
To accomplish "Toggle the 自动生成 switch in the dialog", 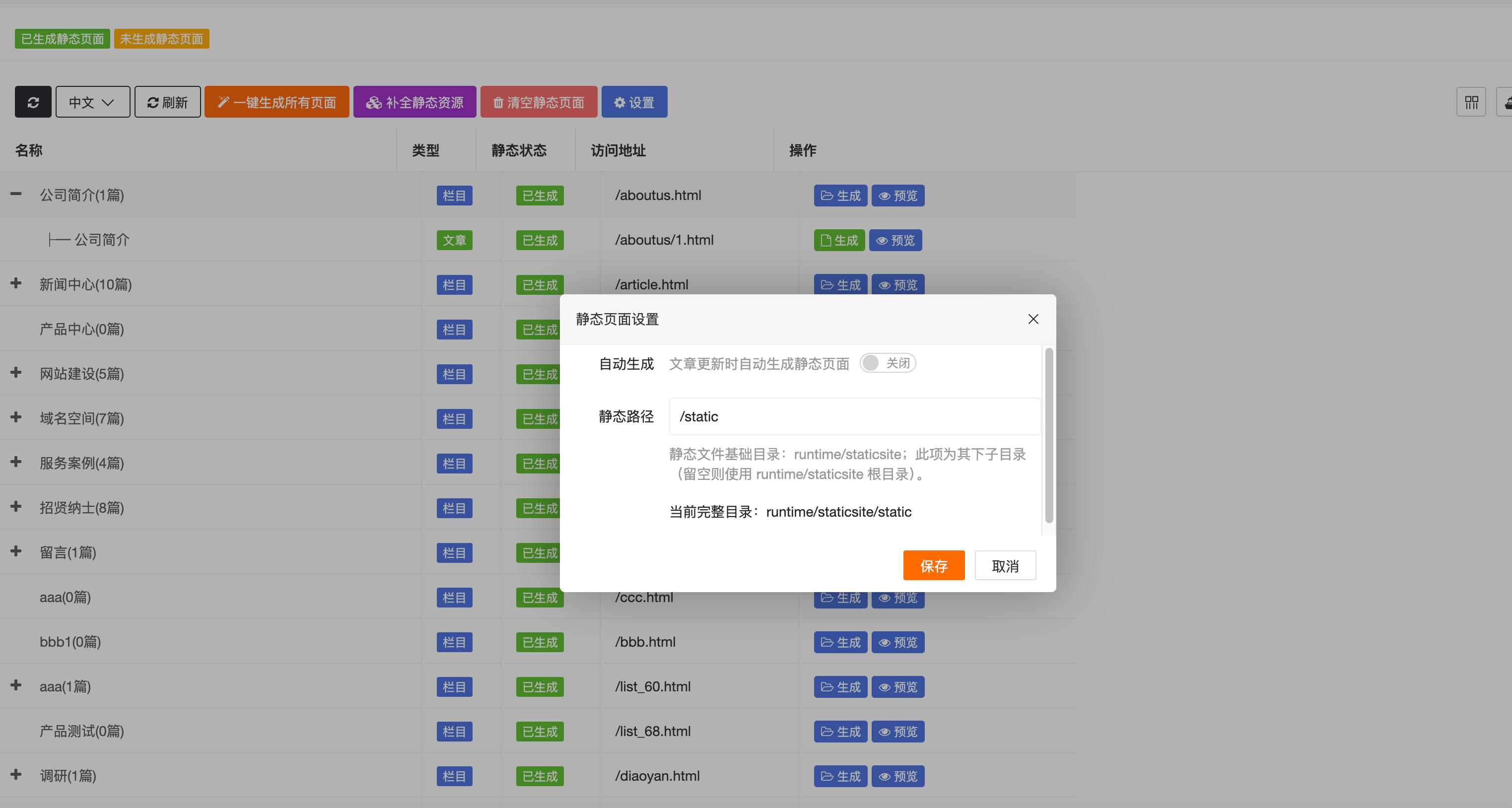I will click(x=888, y=363).
